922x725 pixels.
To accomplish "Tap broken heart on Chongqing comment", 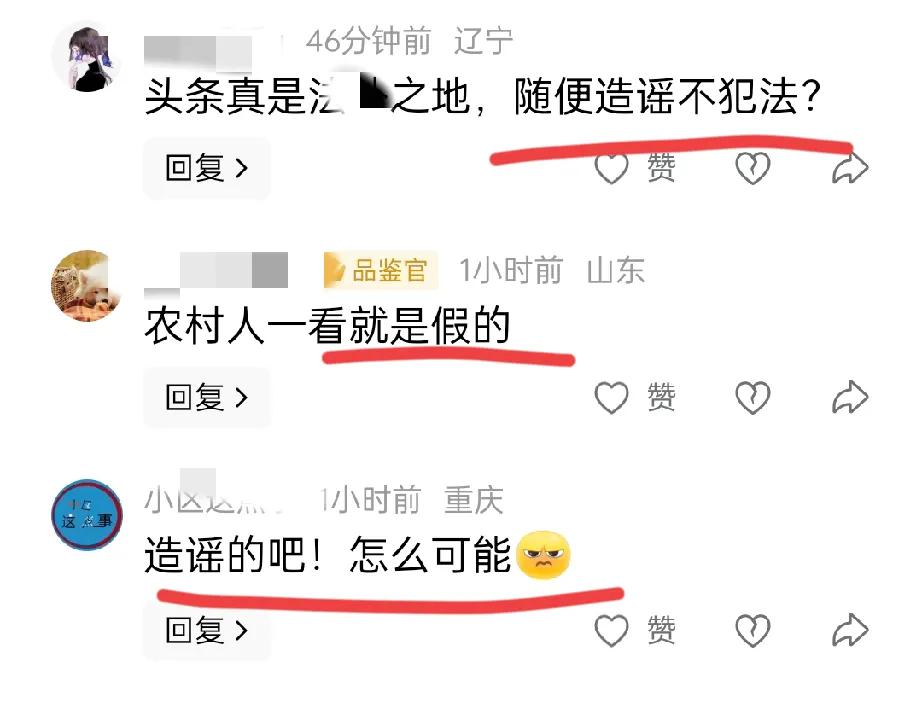I will coord(753,630).
